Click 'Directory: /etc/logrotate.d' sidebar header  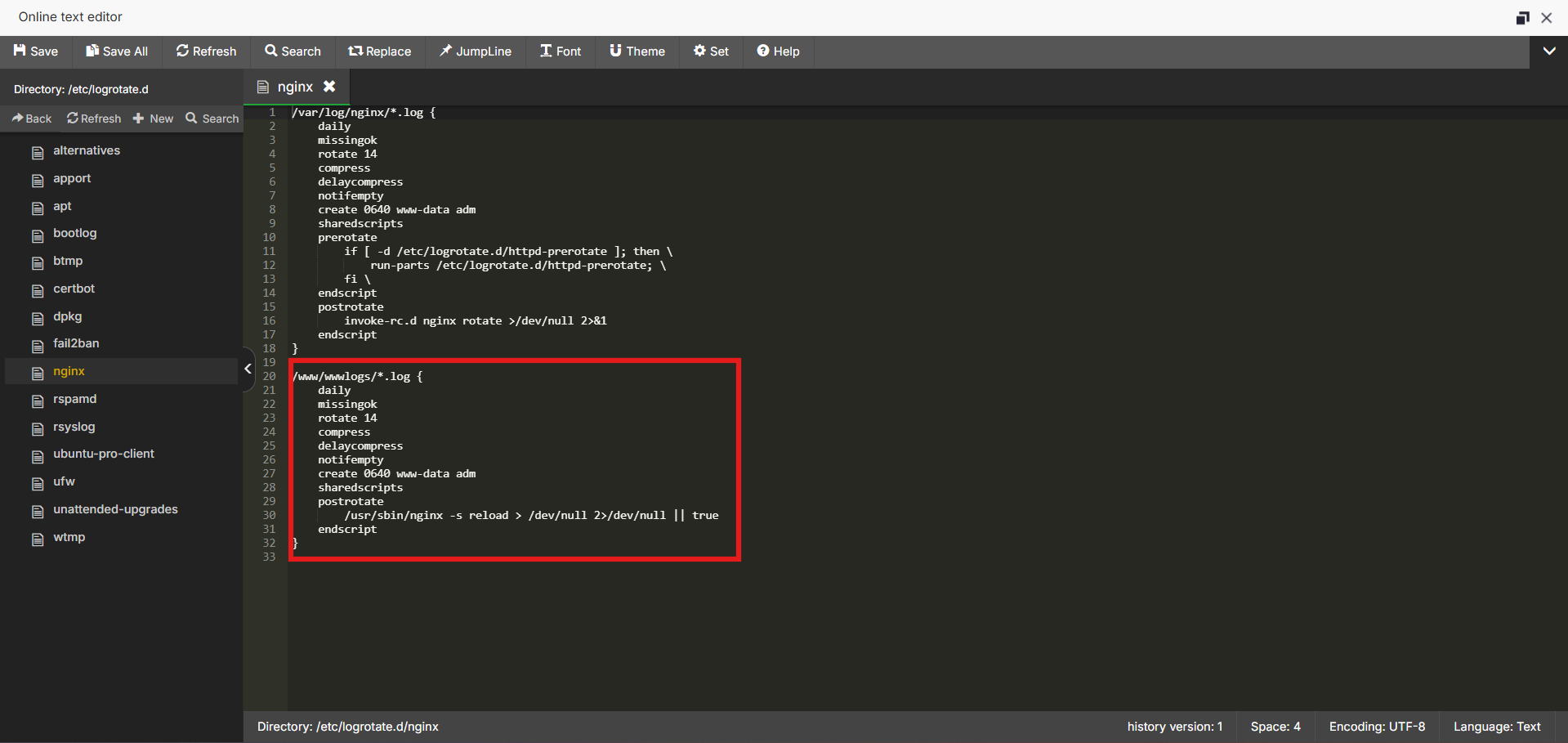click(81, 89)
